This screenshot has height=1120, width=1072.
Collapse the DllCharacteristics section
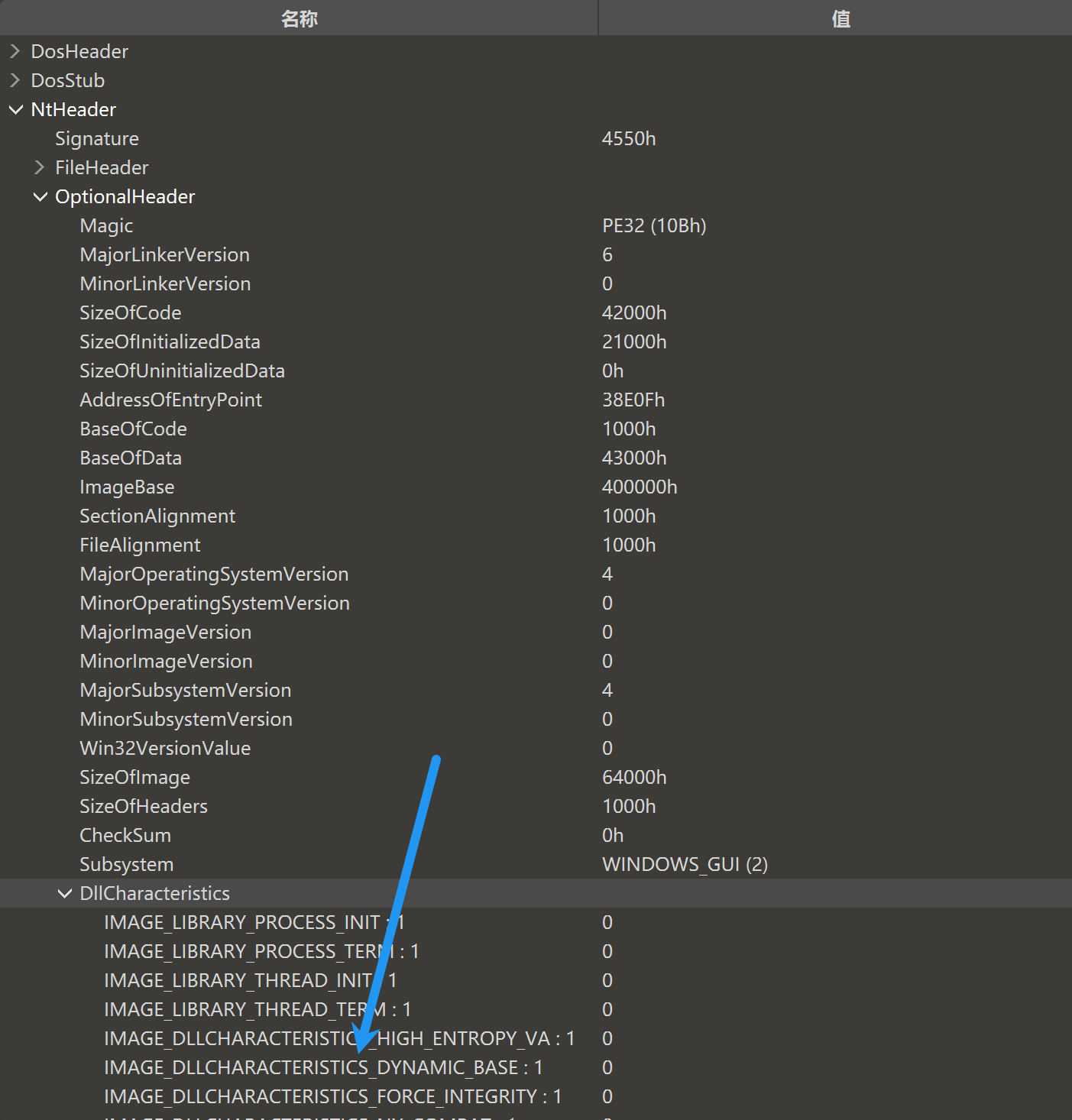coord(64,892)
